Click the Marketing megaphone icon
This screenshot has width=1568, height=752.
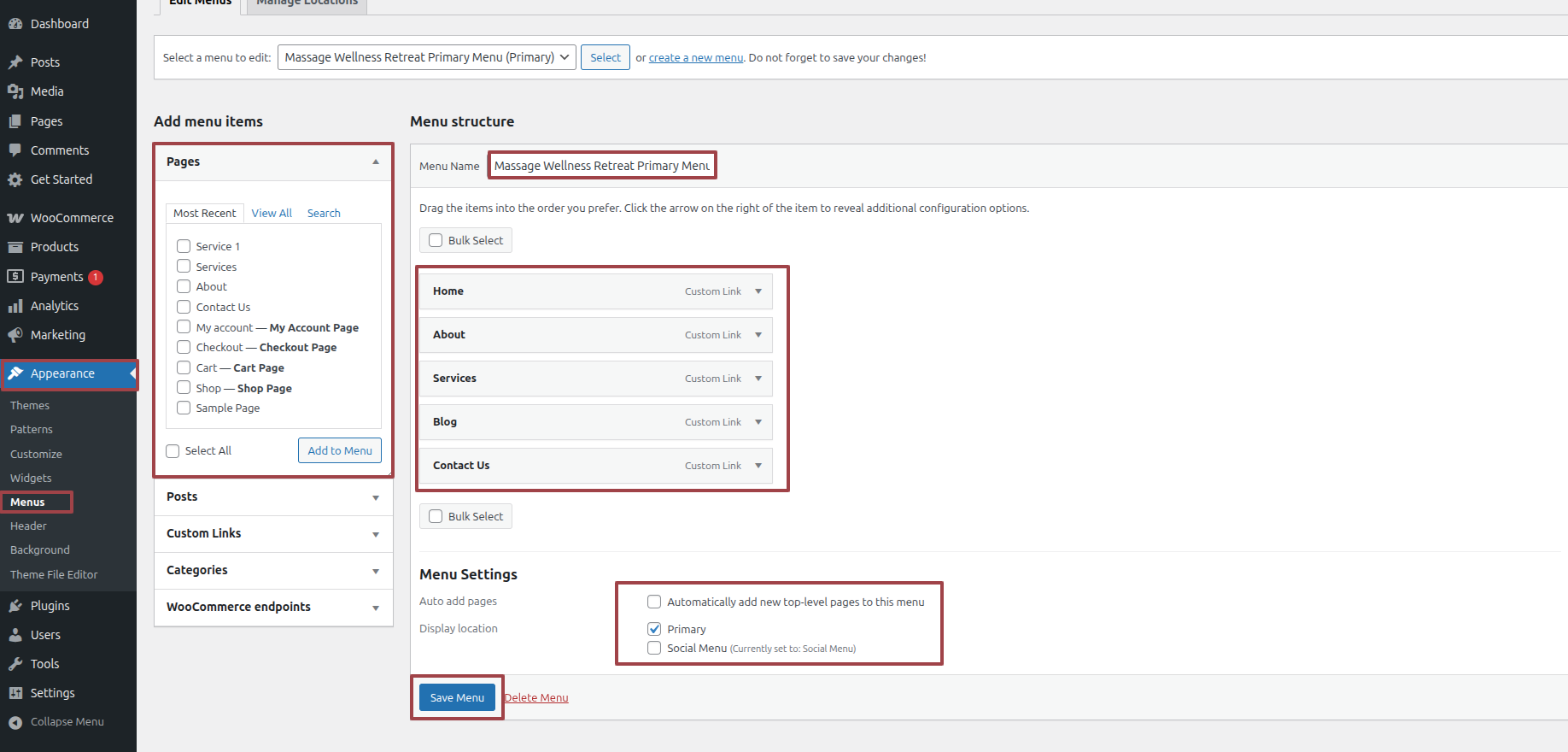[15, 335]
